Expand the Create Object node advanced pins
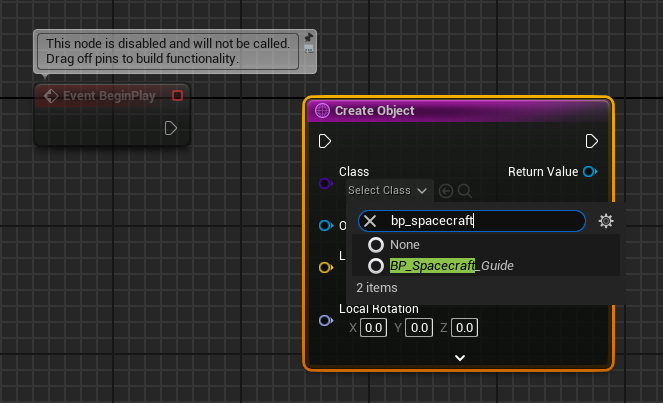Image resolution: width=663 pixels, height=403 pixels. (459, 357)
